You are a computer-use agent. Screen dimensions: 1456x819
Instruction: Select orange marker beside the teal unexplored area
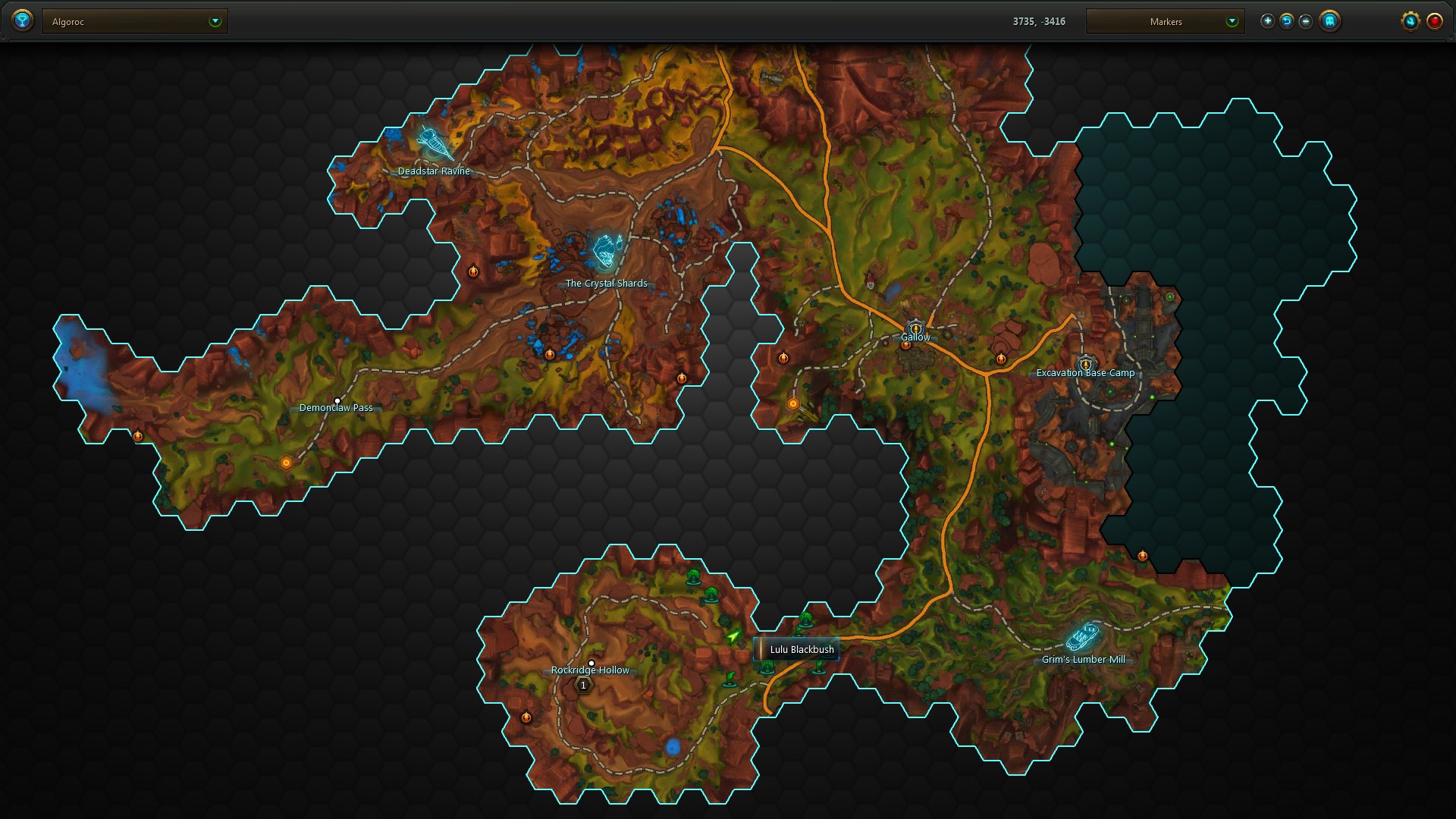click(x=1142, y=556)
